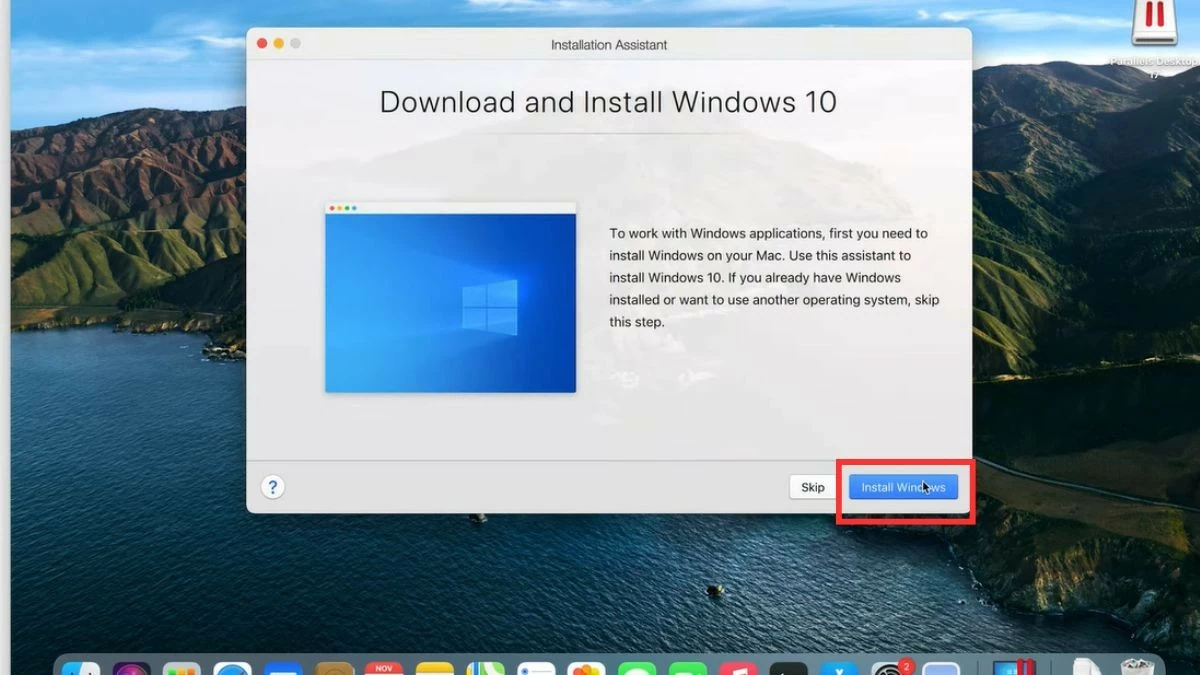Open Launchpad in the dock

click(182, 669)
